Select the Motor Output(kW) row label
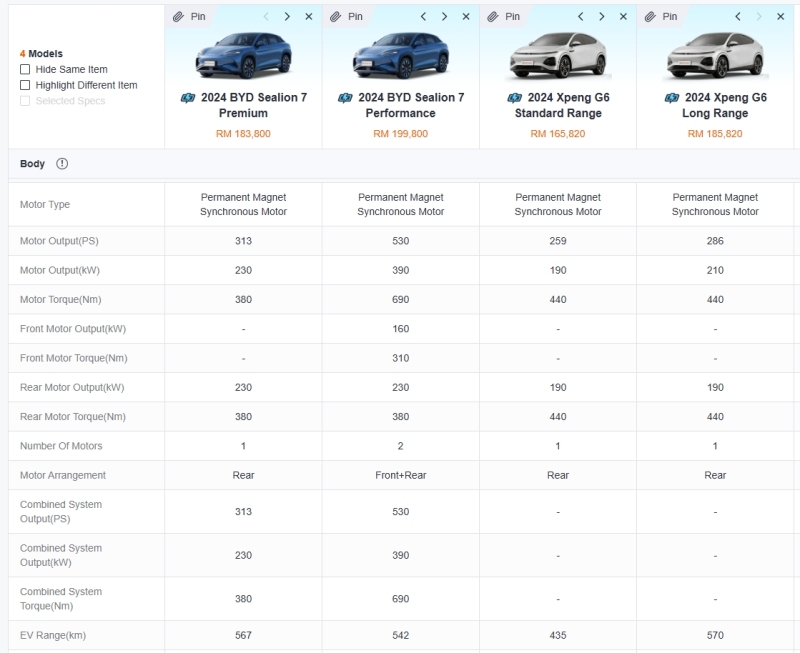The image size is (800, 653). coord(60,270)
